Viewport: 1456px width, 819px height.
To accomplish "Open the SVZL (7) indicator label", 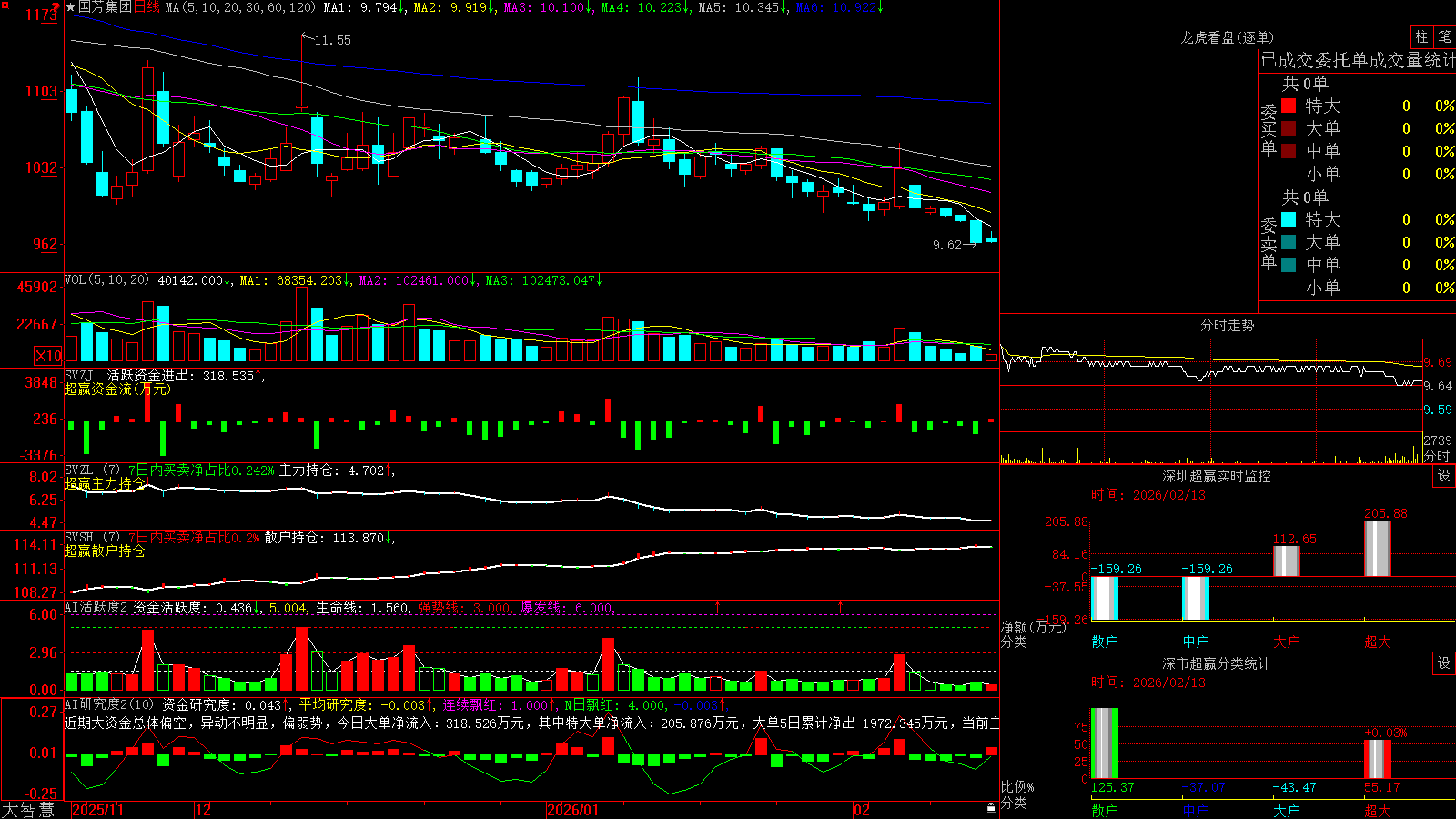I will tap(92, 470).
